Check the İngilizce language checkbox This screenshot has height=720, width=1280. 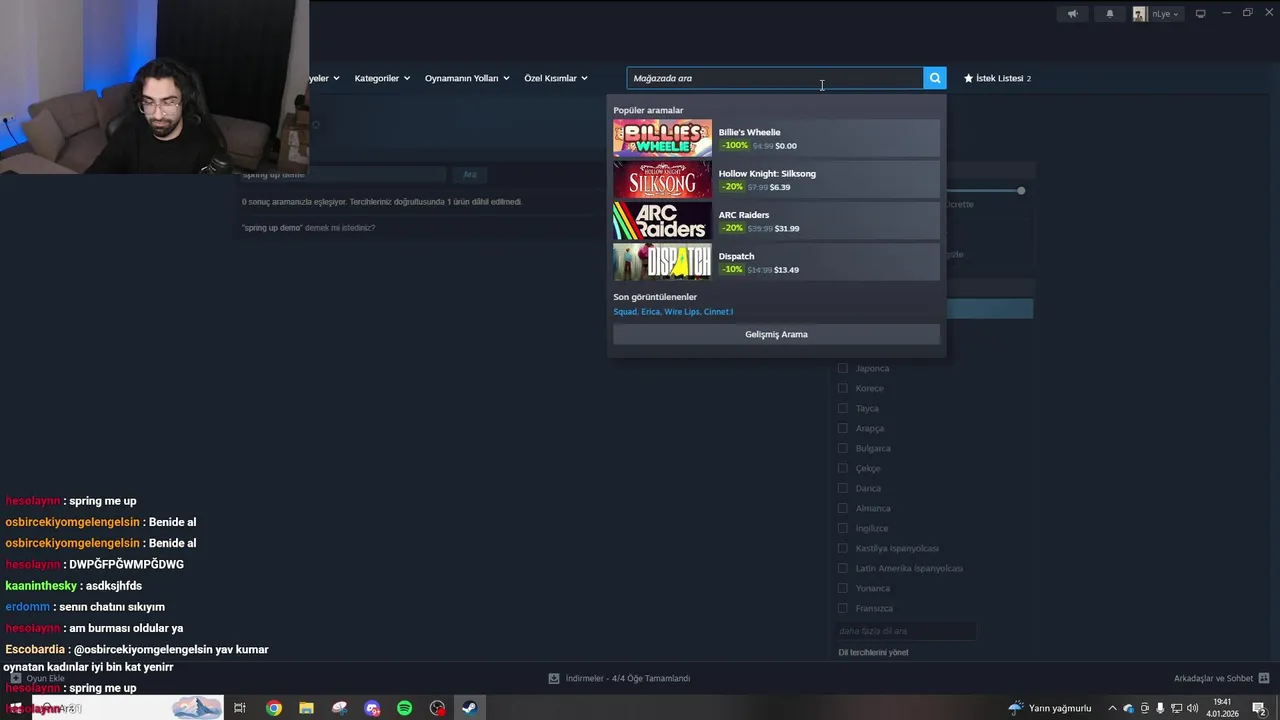click(x=842, y=528)
